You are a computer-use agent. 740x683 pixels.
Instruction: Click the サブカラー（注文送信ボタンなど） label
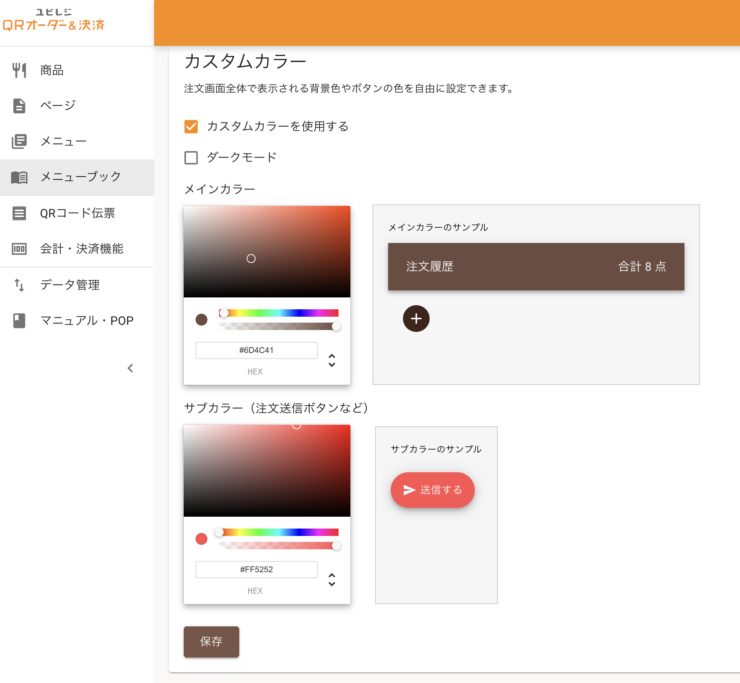click(276, 408)
